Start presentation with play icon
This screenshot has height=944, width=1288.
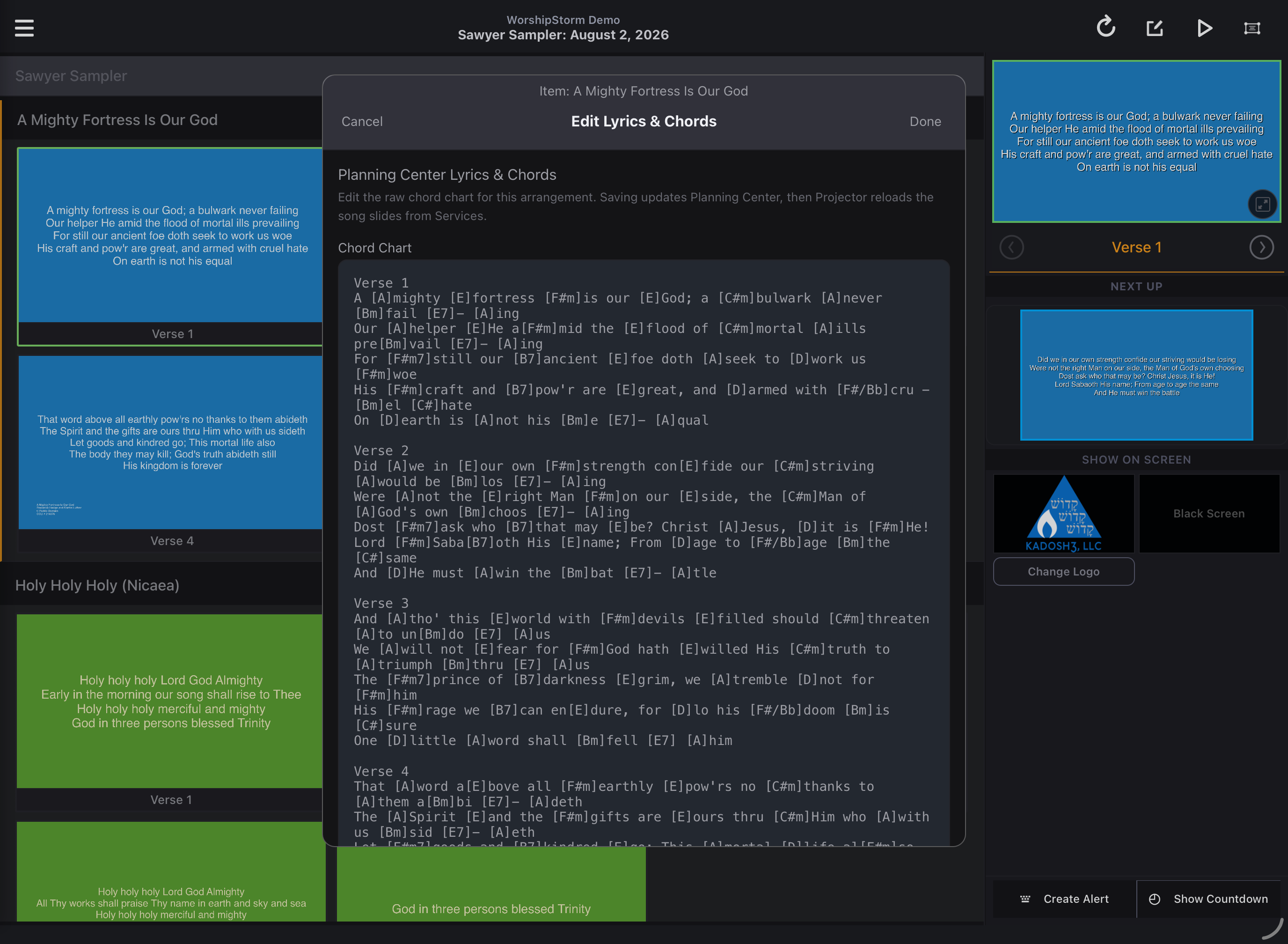[x=1205, y=28]
